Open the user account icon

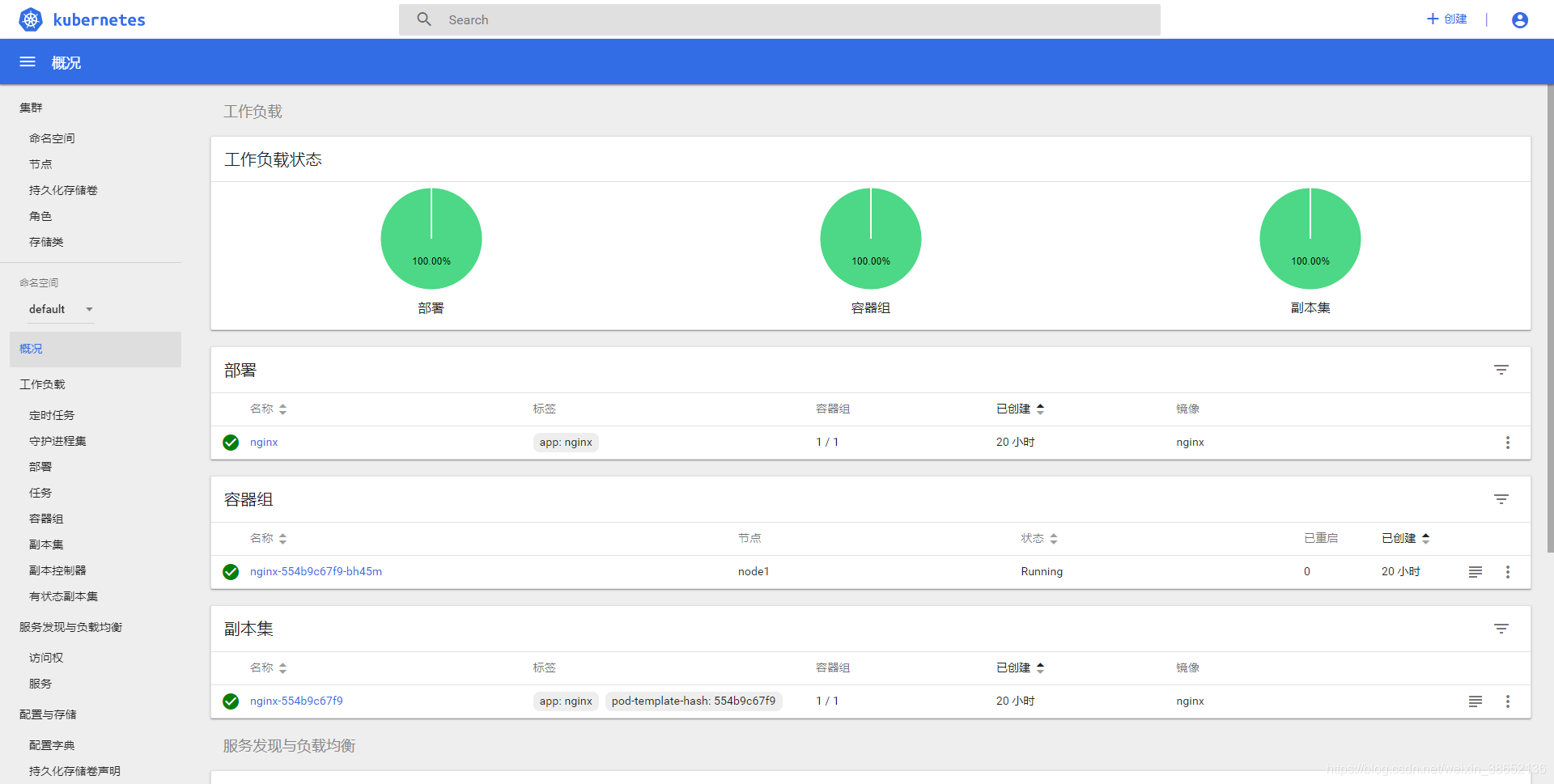1520,20
